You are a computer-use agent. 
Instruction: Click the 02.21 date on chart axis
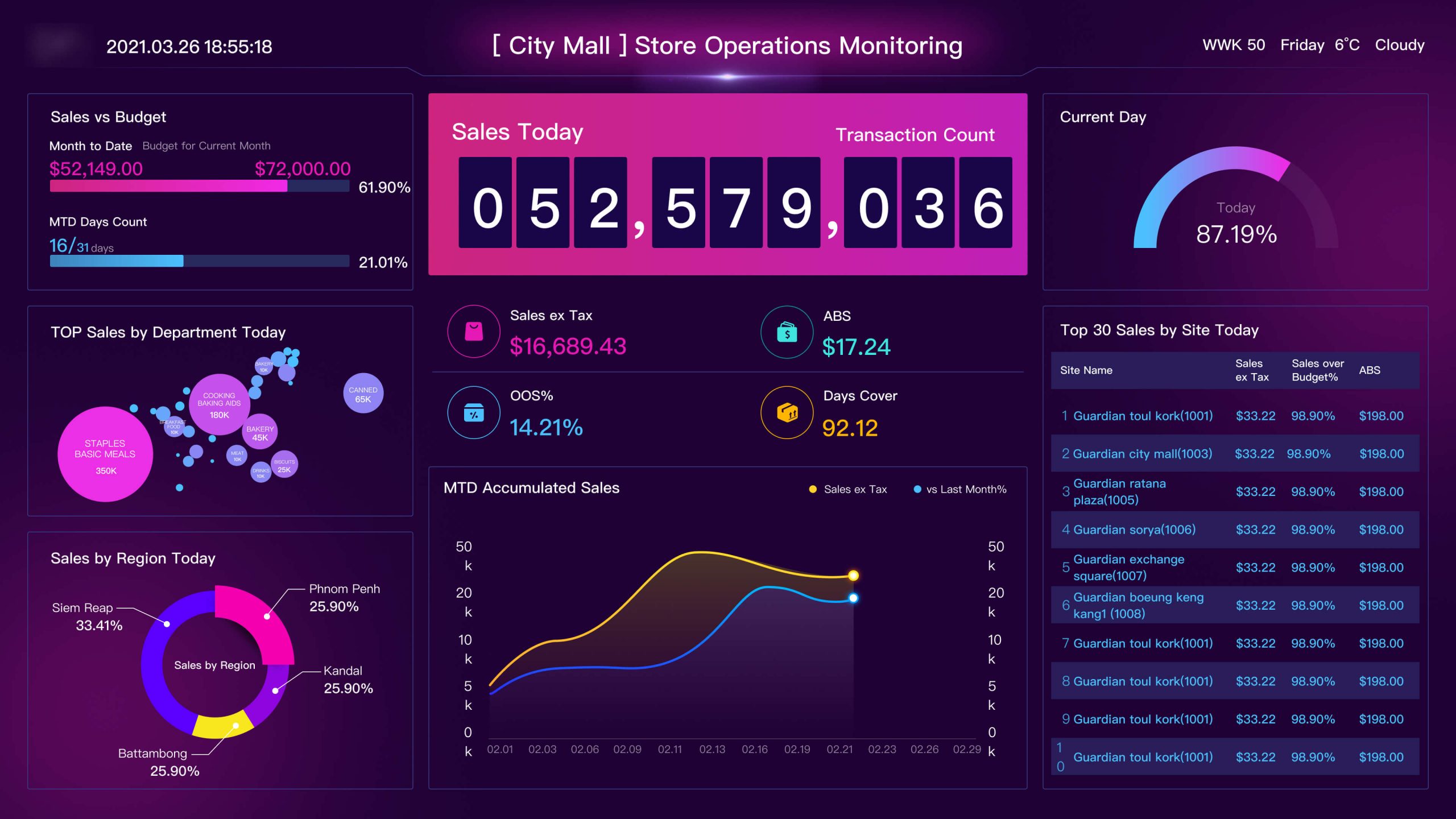839,749
